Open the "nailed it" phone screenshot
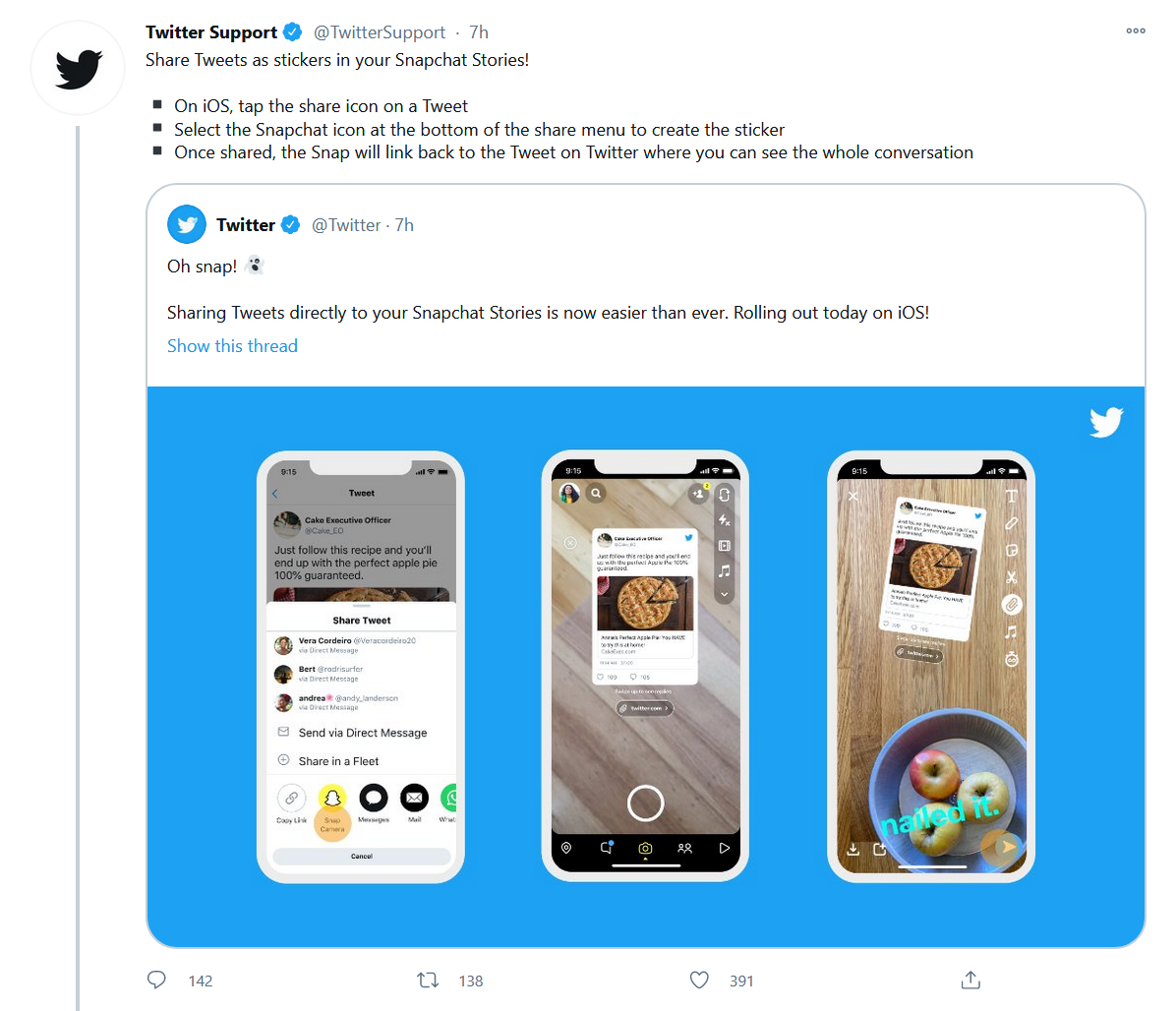Screen dimensions: 1176x1011 (931, 667)
